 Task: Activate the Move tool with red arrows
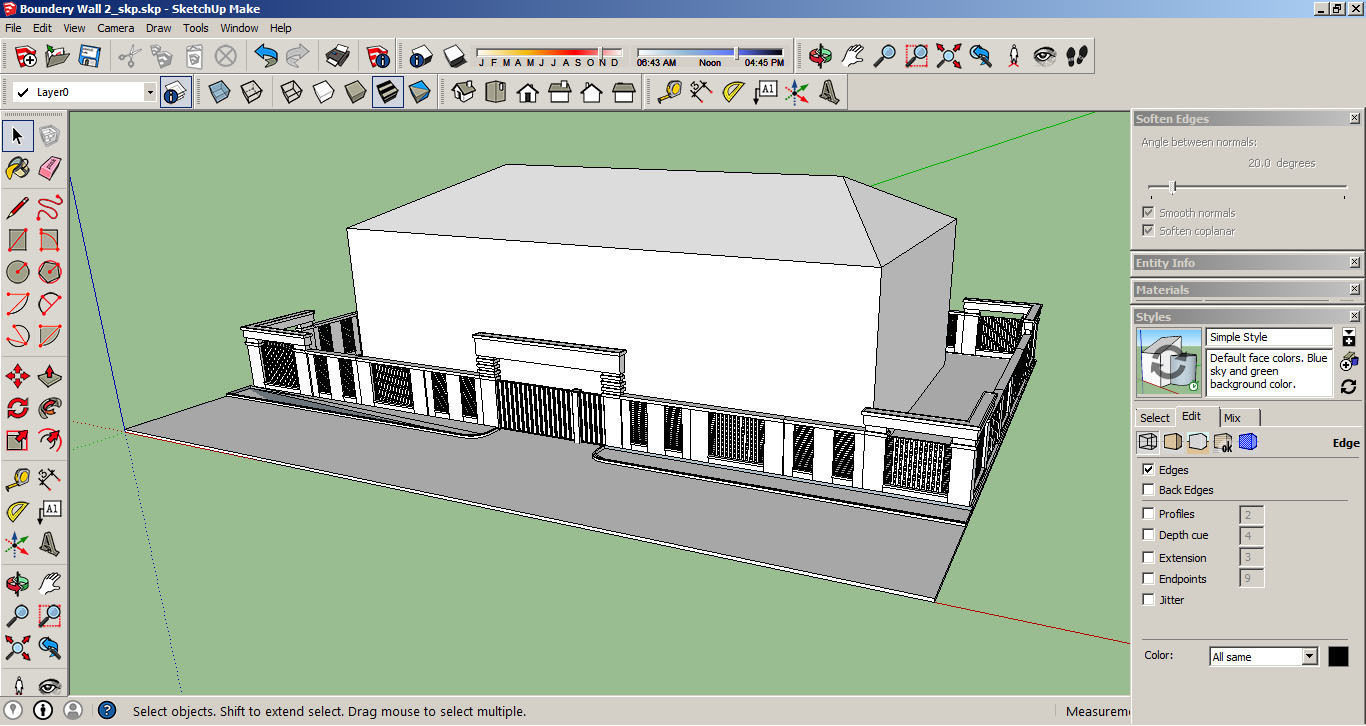point(18,376)
